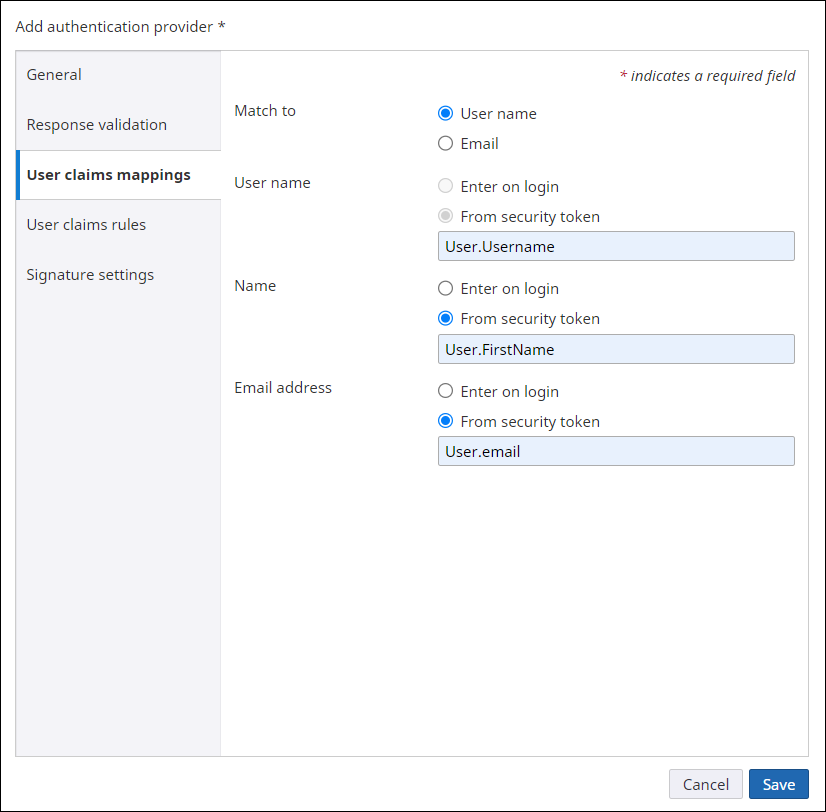Select From security token for Name
This screenshot has width=826, height=812.
(x=445, y=318)
